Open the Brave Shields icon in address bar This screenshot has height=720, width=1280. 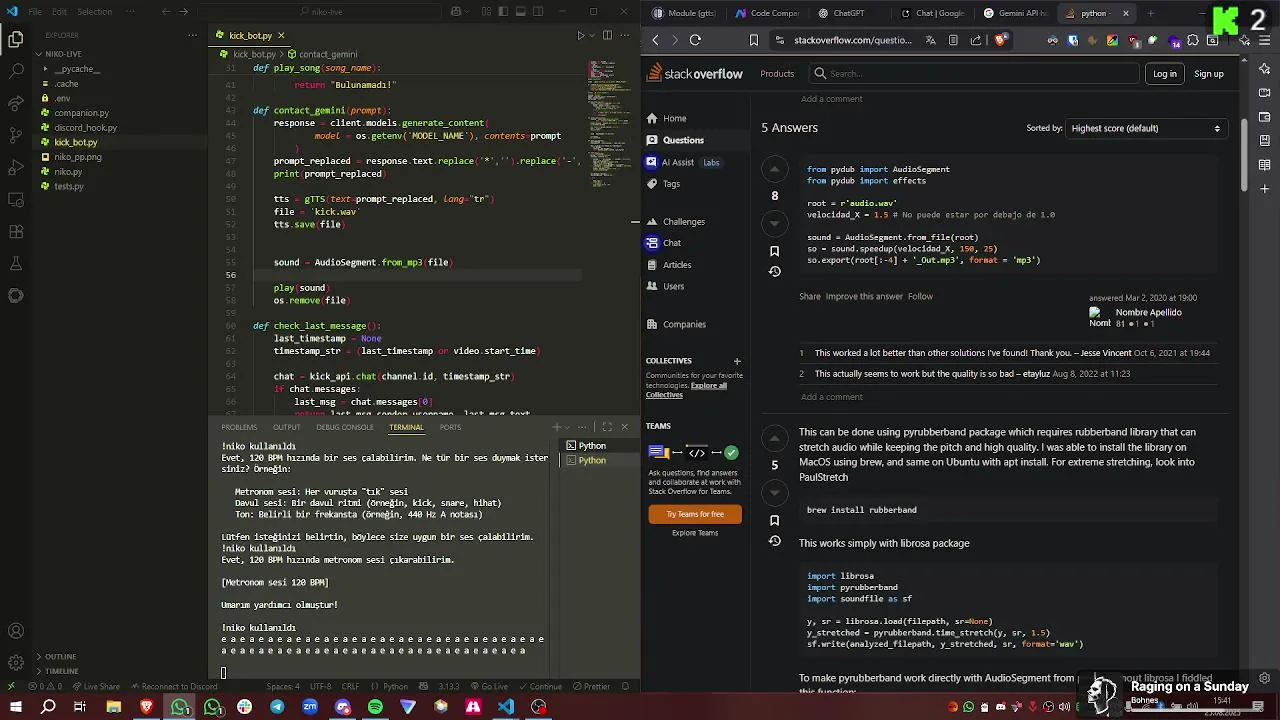point(1000,40)
